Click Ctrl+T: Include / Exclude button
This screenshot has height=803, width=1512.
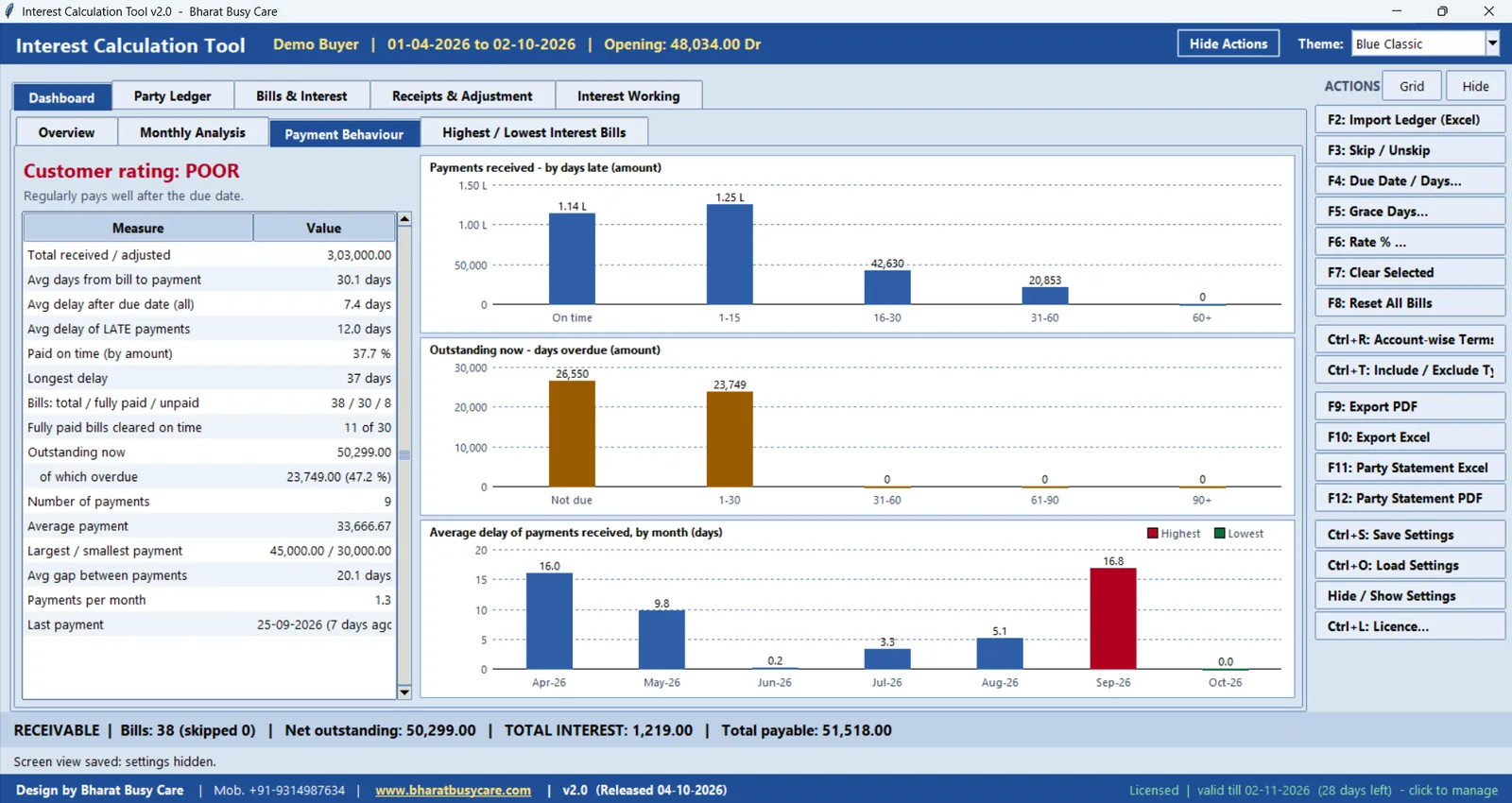click(1410, 370)
